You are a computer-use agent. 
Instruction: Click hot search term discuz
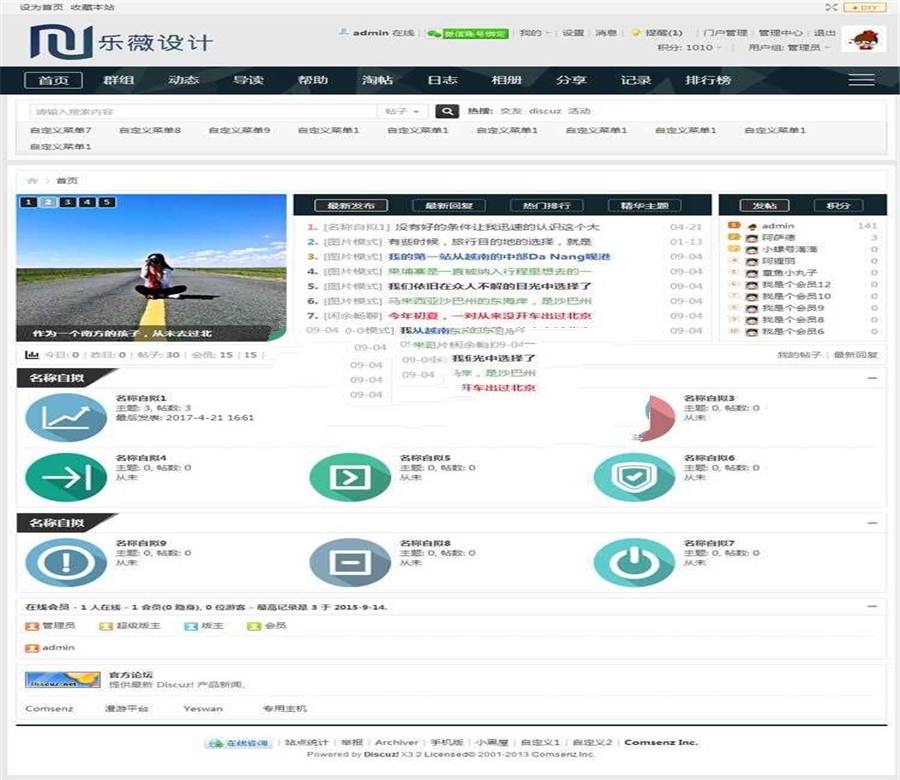pyautogui.click(x=545, y=111)
